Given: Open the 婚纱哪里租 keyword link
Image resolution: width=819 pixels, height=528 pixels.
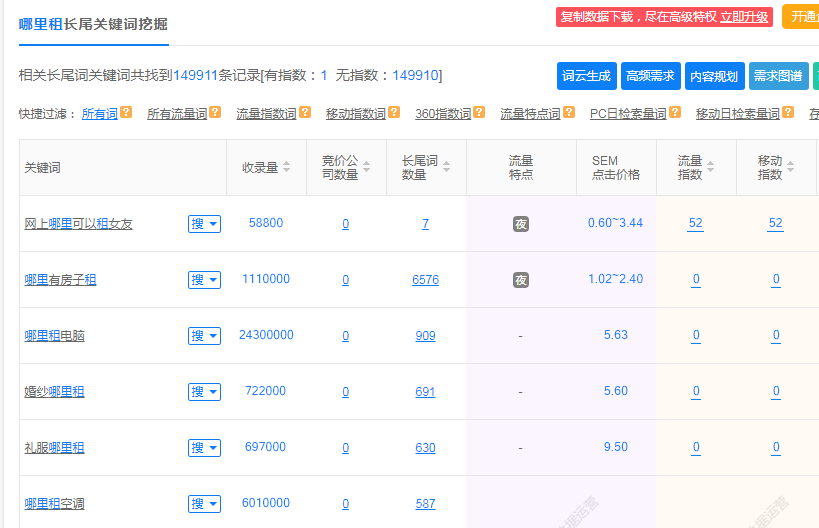Looking at the screenshot, I should (54, 392).
